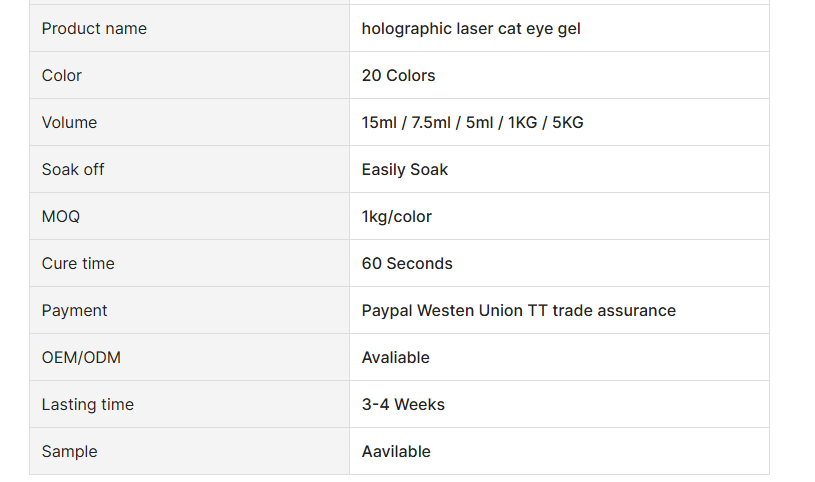815x482 pixels.
Task: Select the 'Easily Soak' value
Action: click(405, 170)
